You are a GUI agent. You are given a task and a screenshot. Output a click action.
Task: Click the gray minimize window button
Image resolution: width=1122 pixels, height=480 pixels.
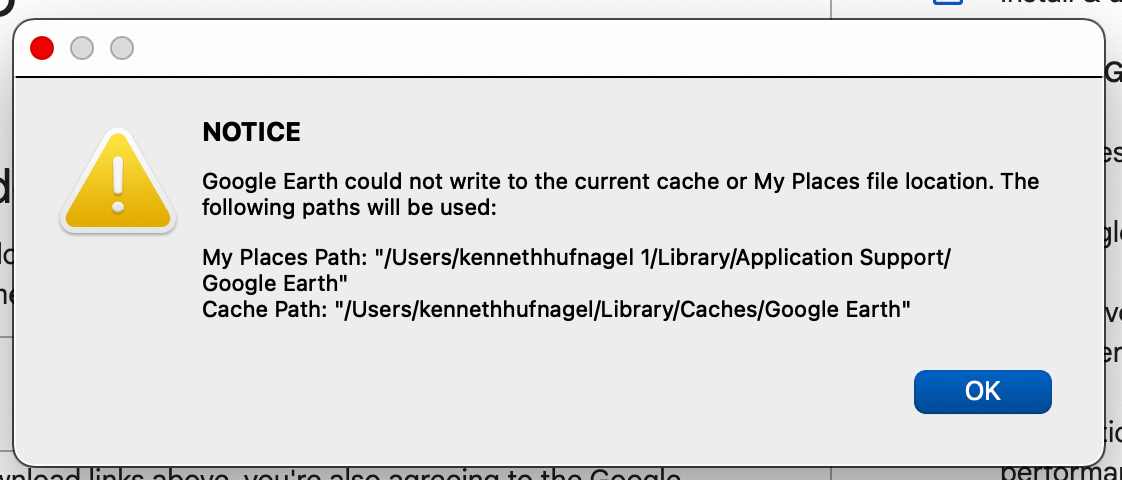point(82,48)
